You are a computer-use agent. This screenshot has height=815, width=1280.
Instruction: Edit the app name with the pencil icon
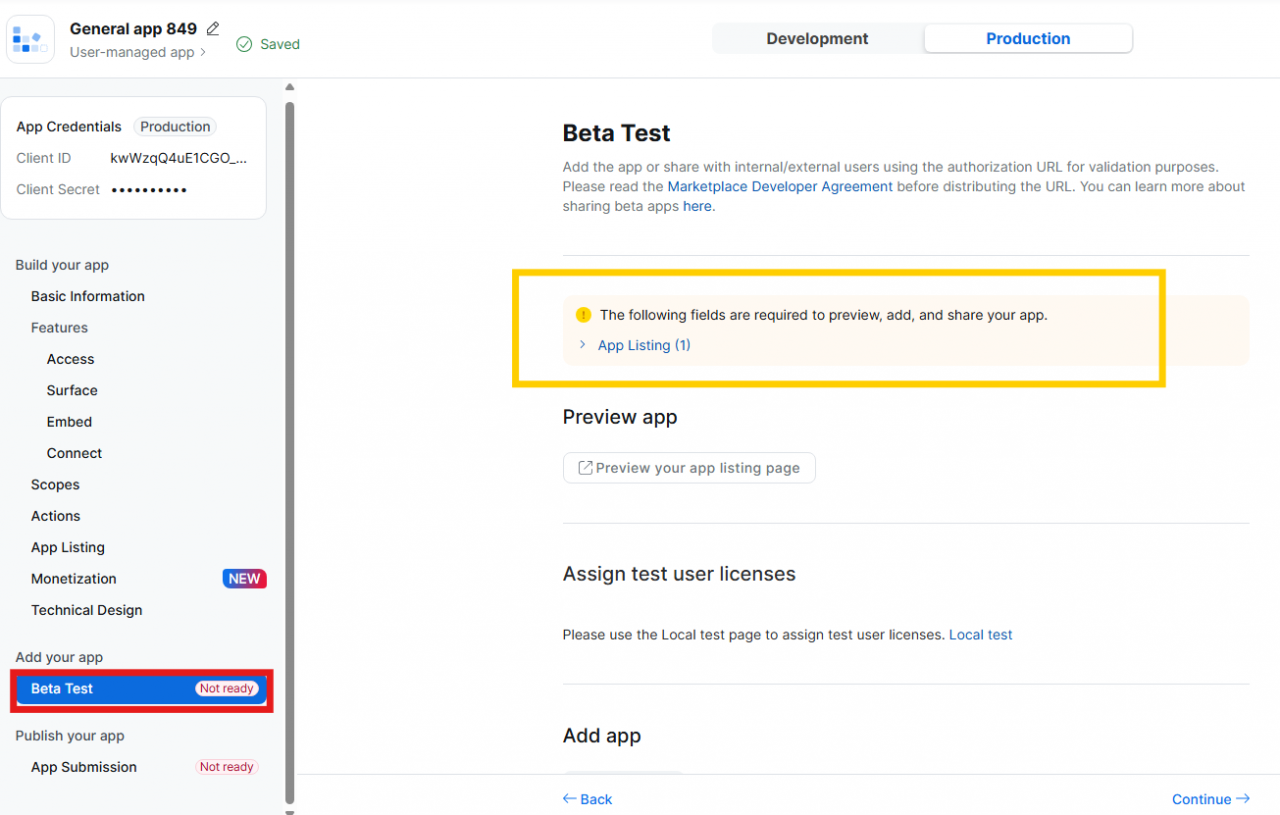(x=213, y=29)
